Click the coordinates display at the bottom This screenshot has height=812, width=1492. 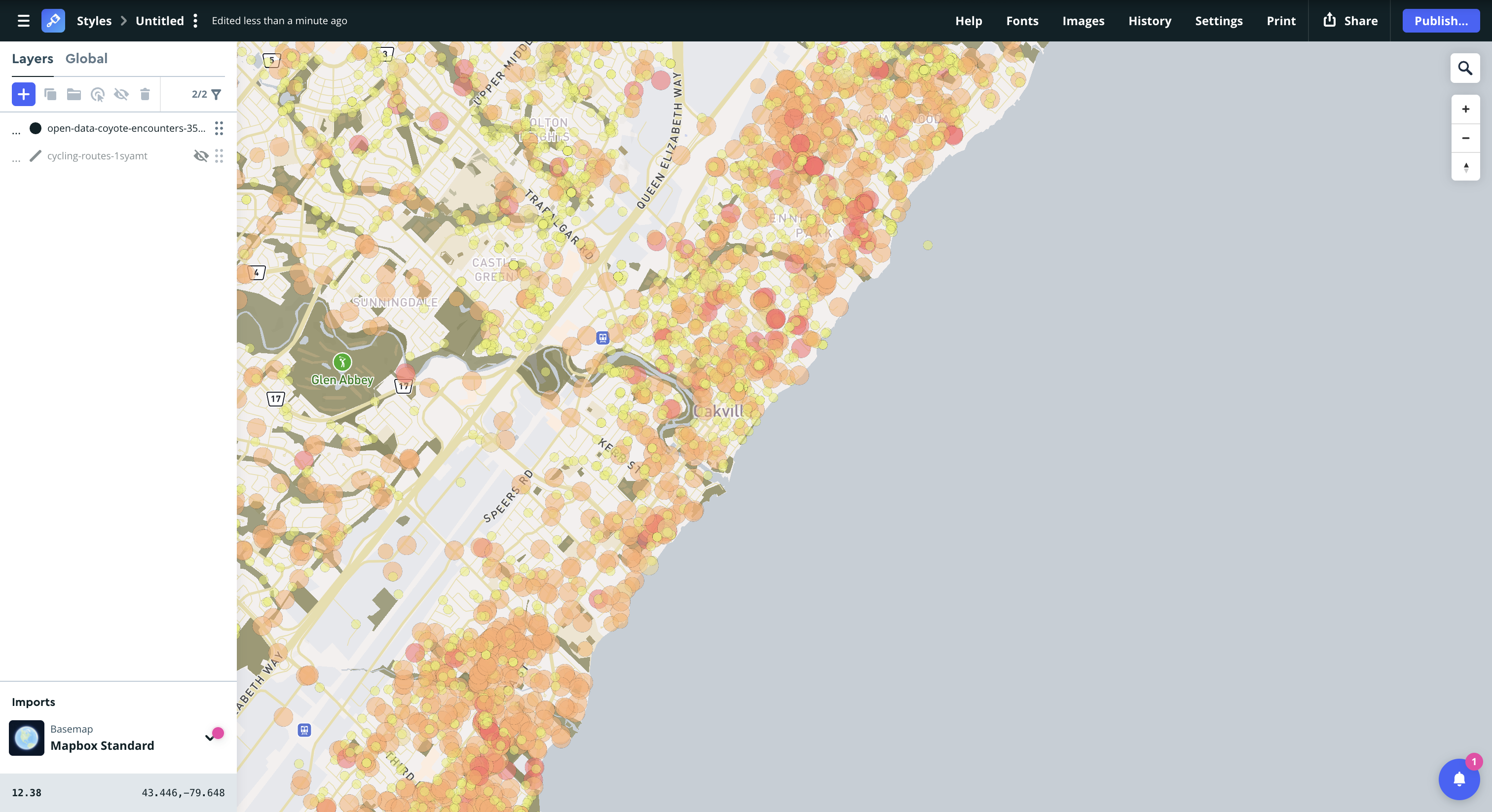pos(184,792)
